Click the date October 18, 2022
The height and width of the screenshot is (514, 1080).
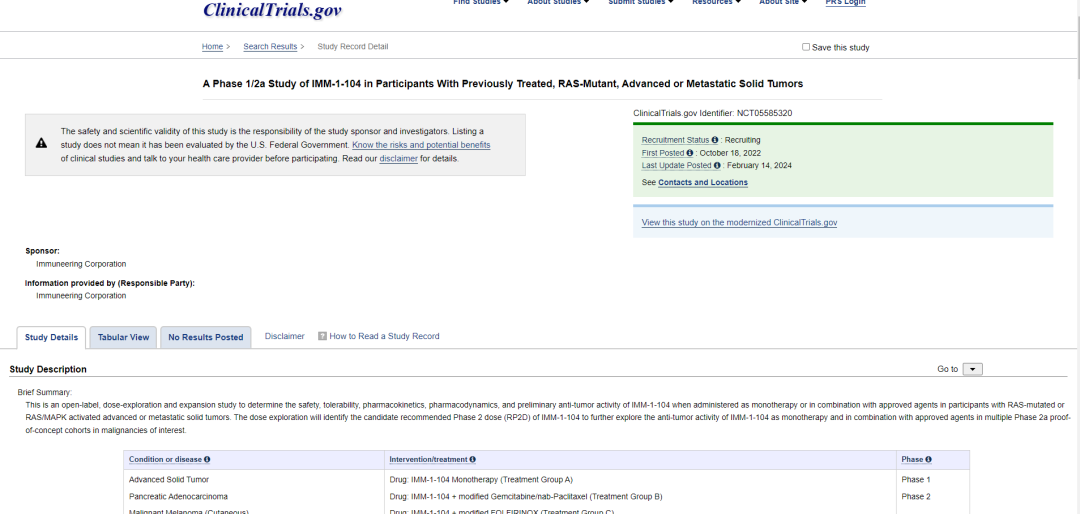(x=730, y=153)
